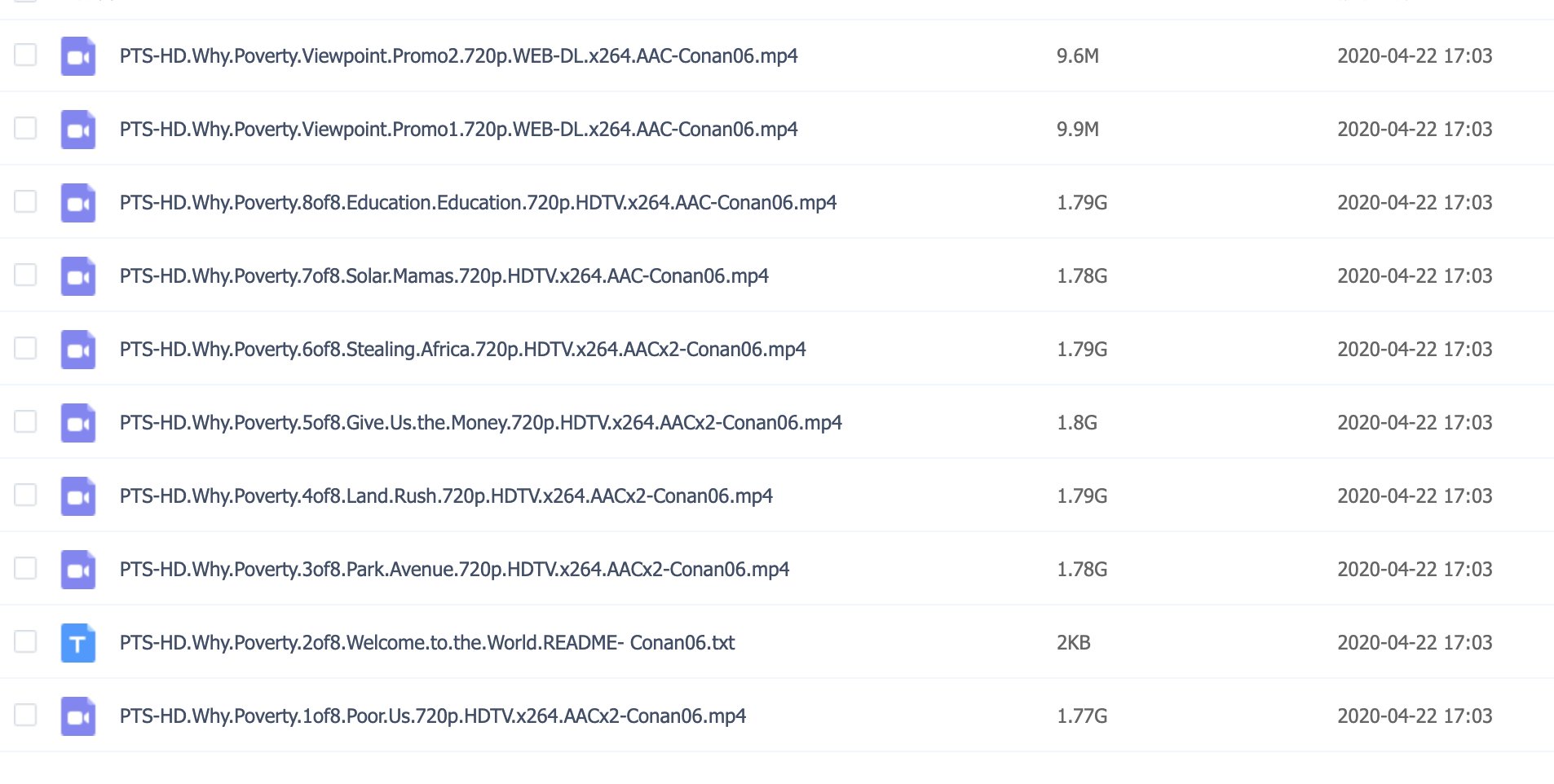Viewport: 1554px width, 784px height.
Task: Open 2of8.Welcome.to.the.World README txt name
Action: click(x=427, y=643)
